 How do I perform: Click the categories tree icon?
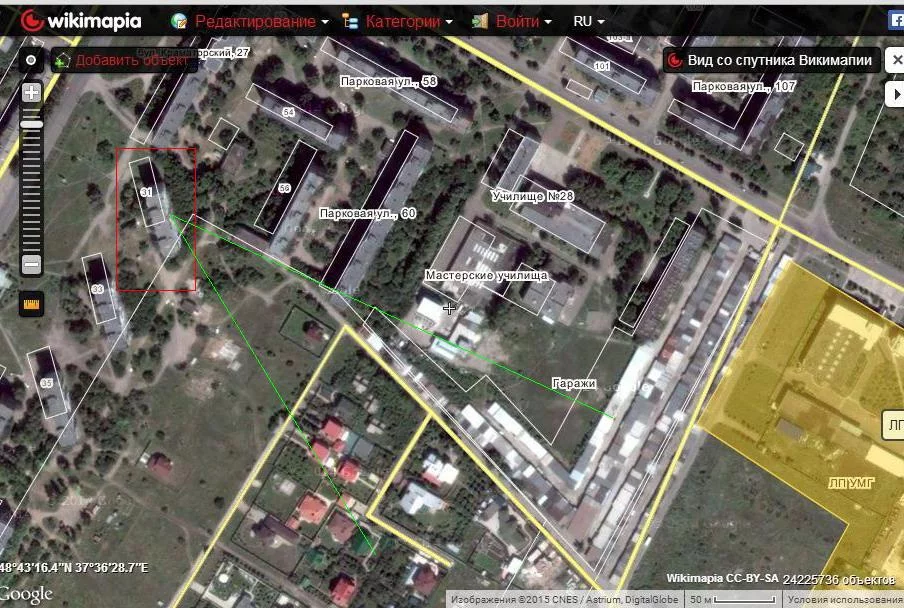pos(350,21)
